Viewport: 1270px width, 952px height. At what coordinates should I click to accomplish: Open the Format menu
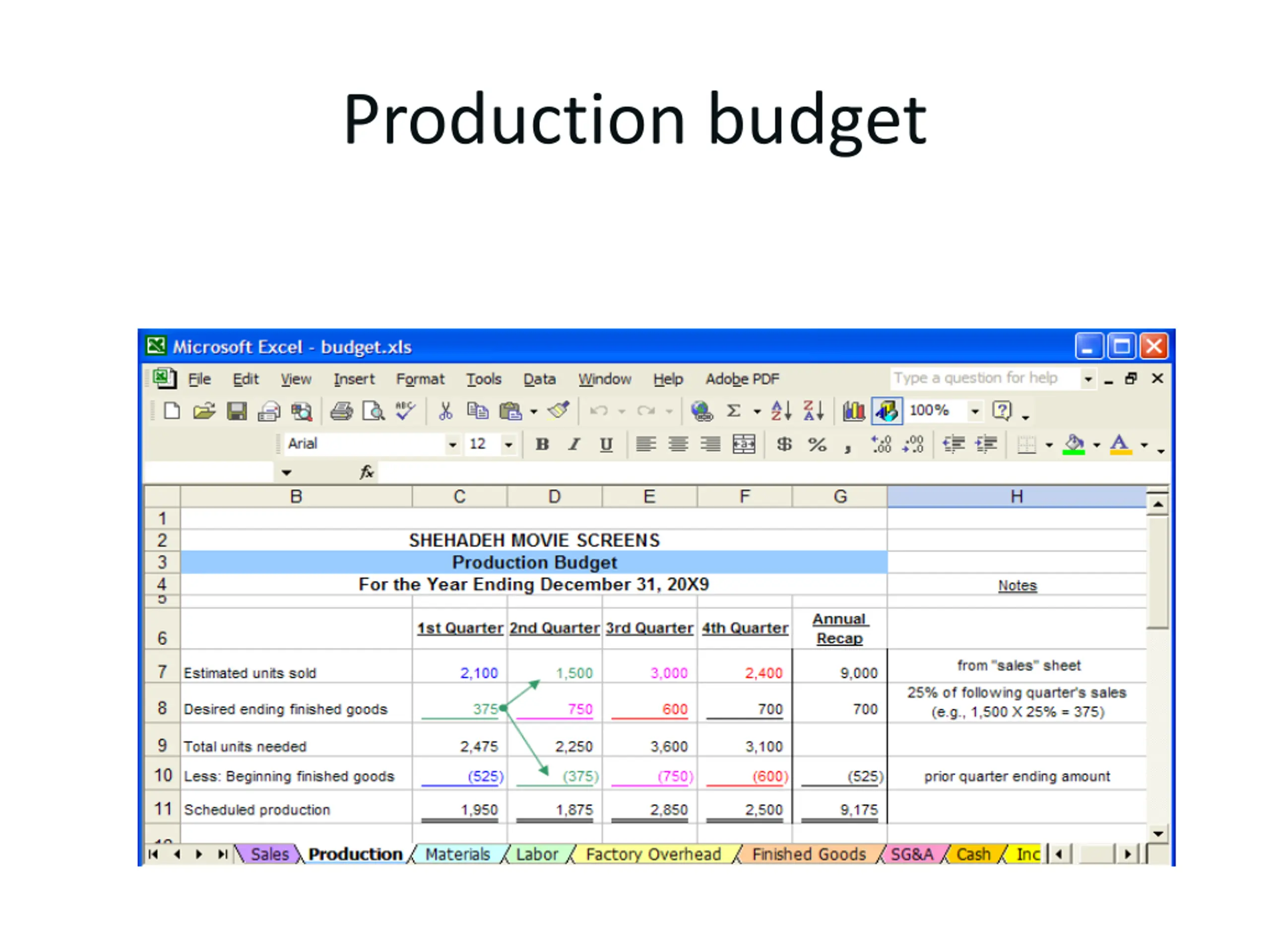coord(420,379)
